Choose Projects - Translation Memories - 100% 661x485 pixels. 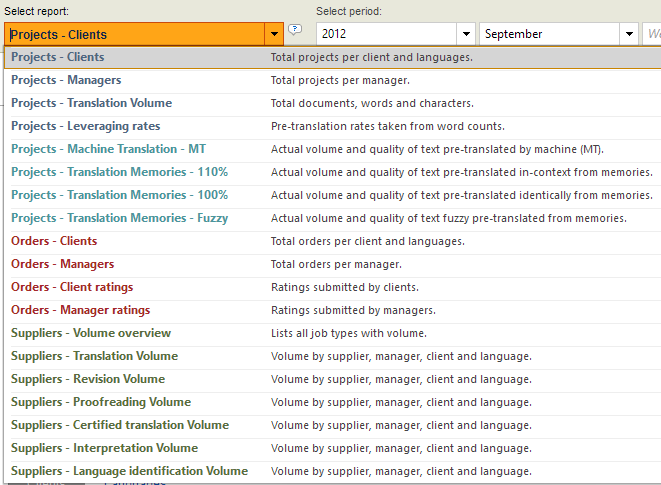[119, 195]
